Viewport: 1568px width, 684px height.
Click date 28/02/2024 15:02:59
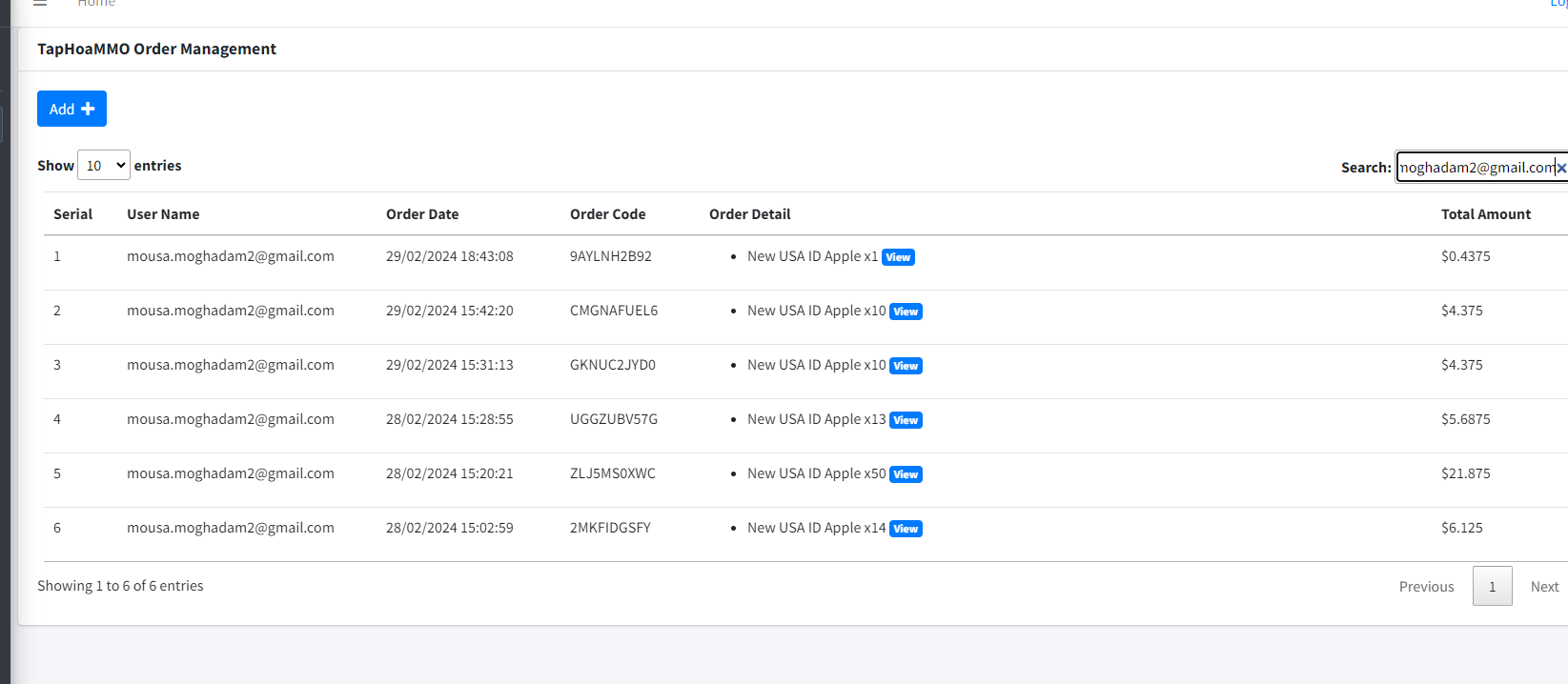click(x=450, y=528)
